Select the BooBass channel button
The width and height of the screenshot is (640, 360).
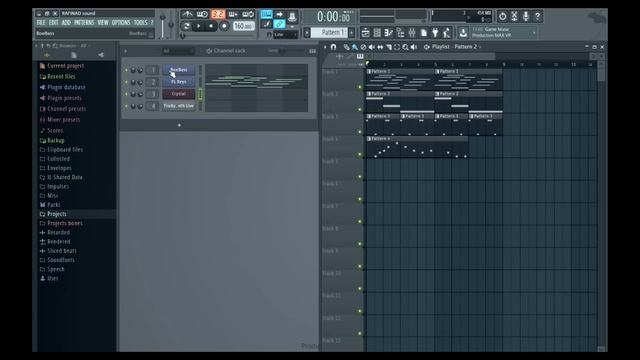pos(179,70)
